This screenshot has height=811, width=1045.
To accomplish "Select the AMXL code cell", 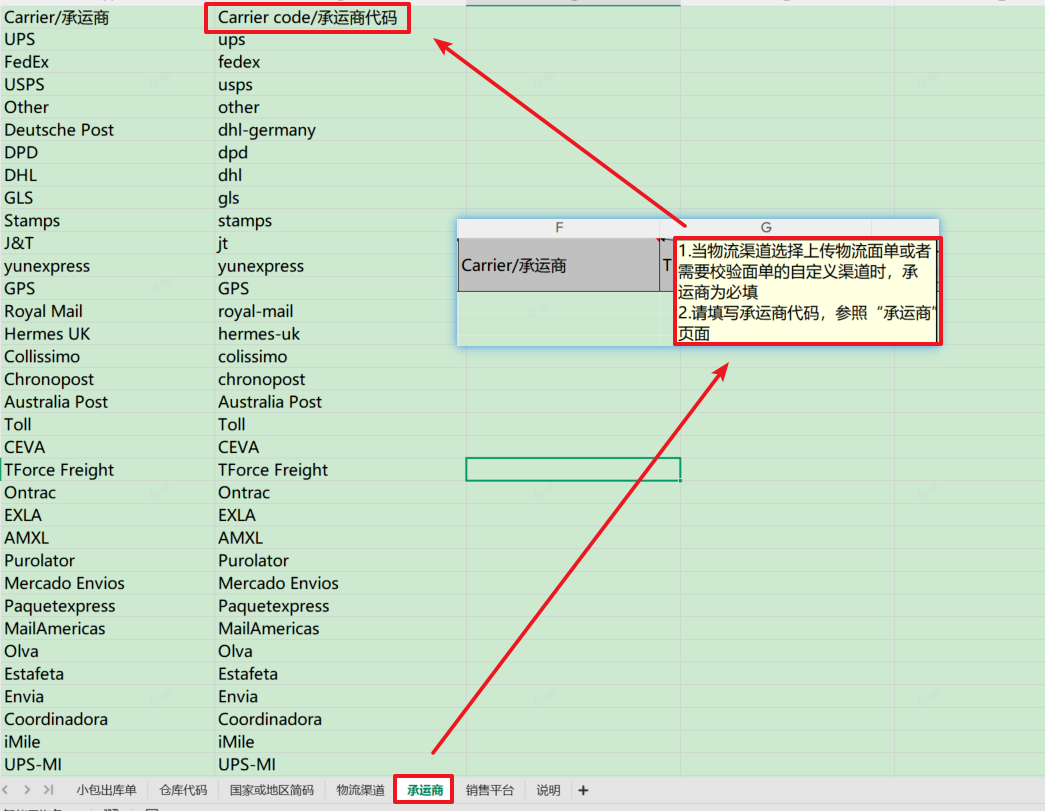I will coord(340,538).
